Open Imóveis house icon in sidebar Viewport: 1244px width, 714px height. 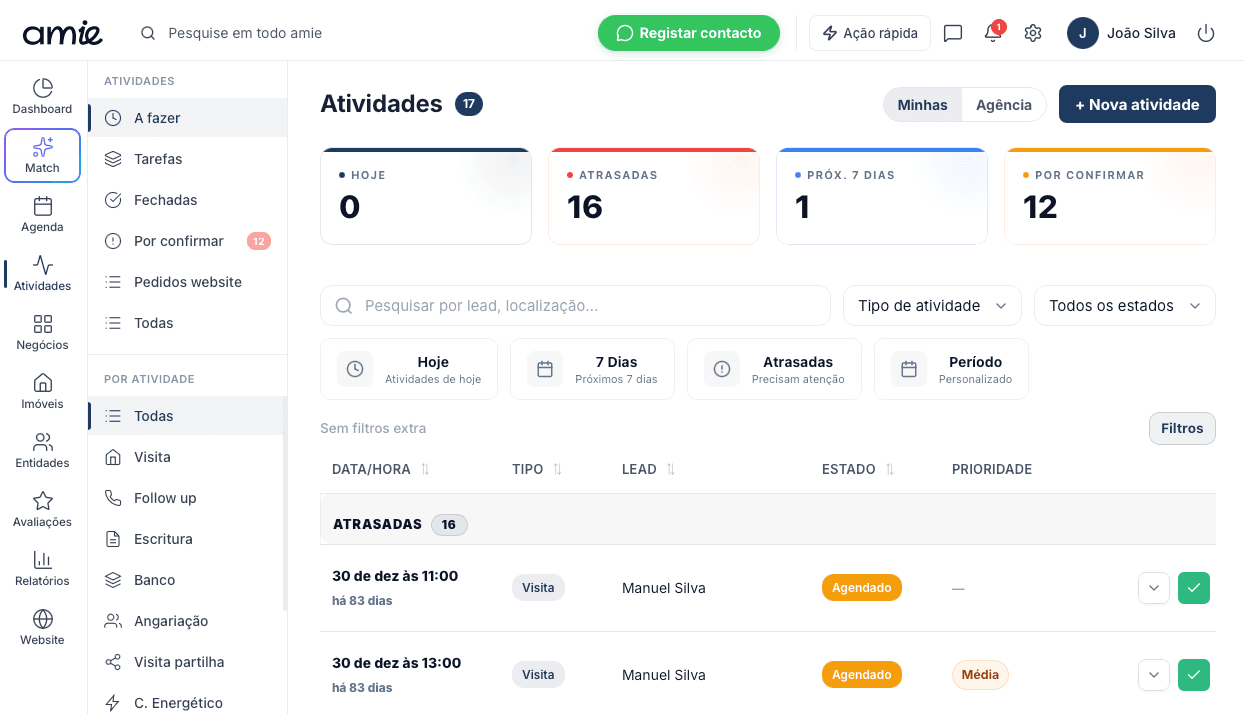point(42,384)
